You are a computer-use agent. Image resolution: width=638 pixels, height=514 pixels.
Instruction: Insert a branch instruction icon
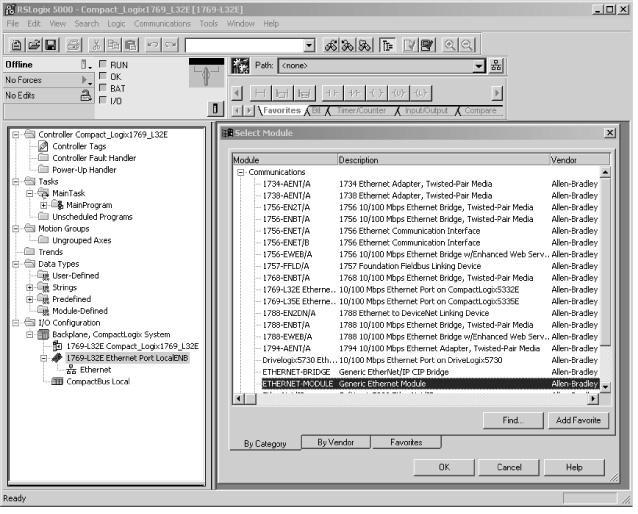pyautogui.click(x=282, y=94)
